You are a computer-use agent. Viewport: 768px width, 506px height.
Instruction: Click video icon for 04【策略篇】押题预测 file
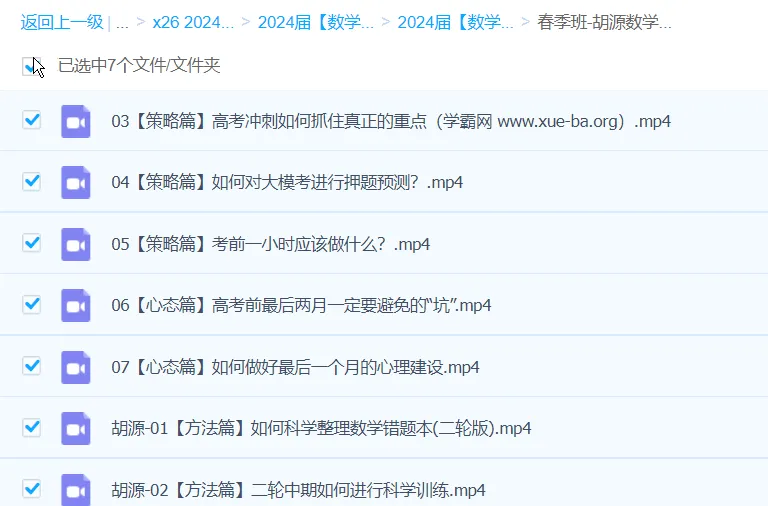pyautogui.click(x=76, y=182)
